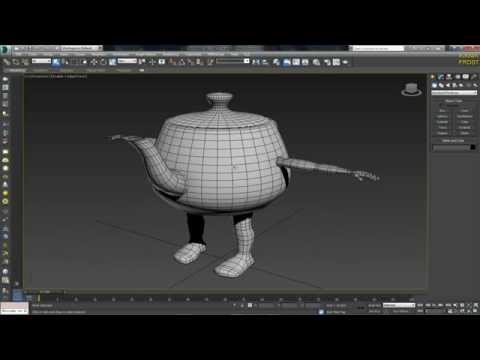This screenshot has width=480, height=360.
Task: Toggle the Snaps Toggle on main toolbar
Action: tap(172, 62)
